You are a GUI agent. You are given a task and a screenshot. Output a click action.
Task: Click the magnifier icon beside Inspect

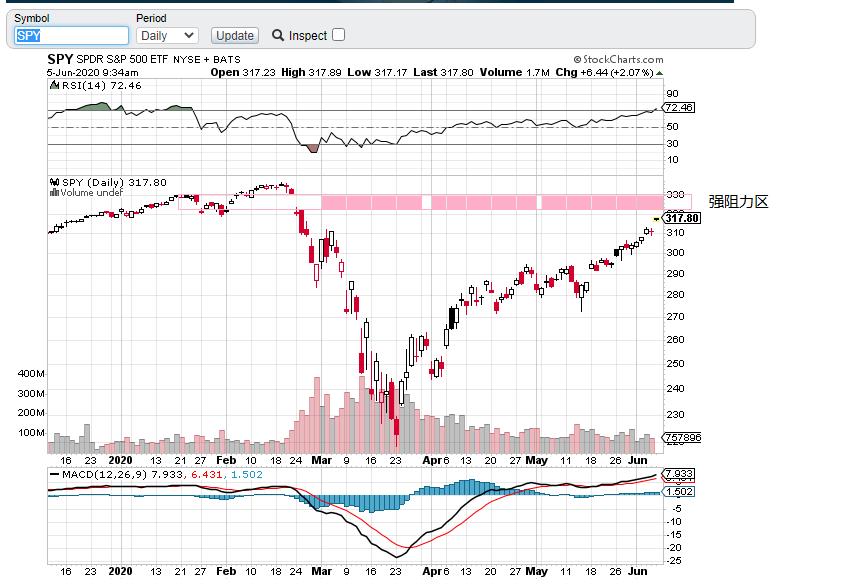point(278,35)
